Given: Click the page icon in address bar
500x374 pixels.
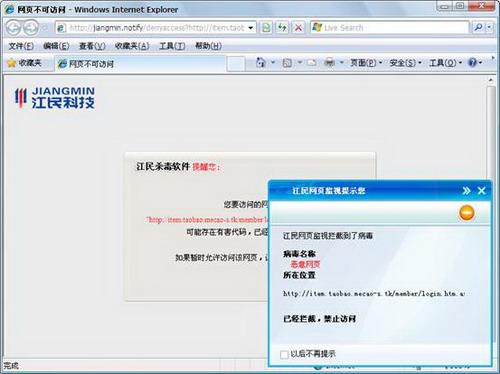Looking at the screenshot, I should tap(61, 28).
